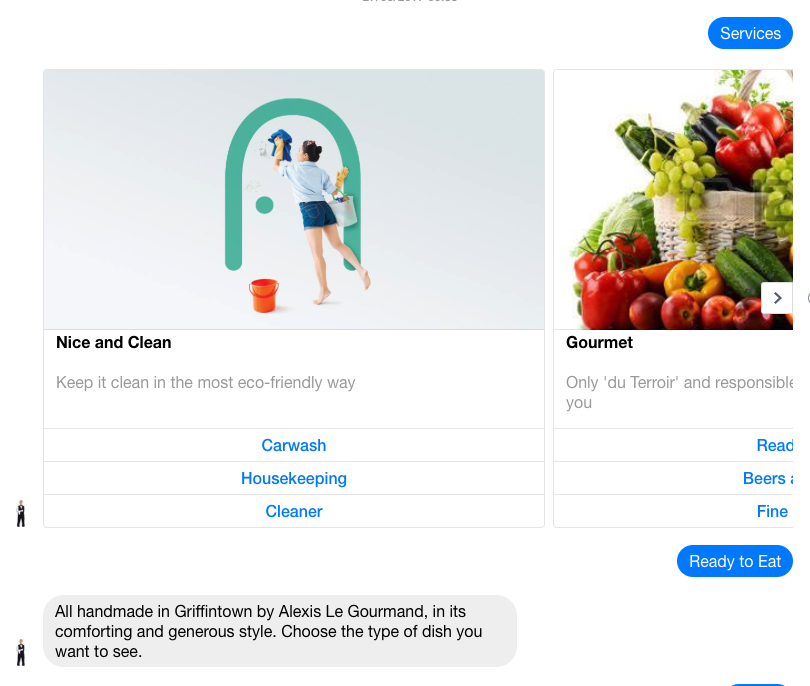Select the Cleaner option
This screenshot has width=810, height=686.
point(293,511)
